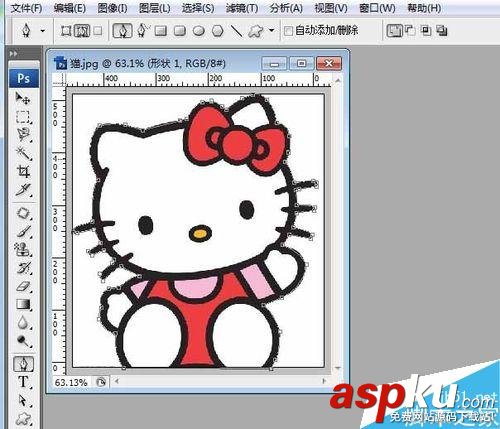Viewport: 500px width, 429px height.
Task: Open the 选择(S) menu
Action: point(198,8)
